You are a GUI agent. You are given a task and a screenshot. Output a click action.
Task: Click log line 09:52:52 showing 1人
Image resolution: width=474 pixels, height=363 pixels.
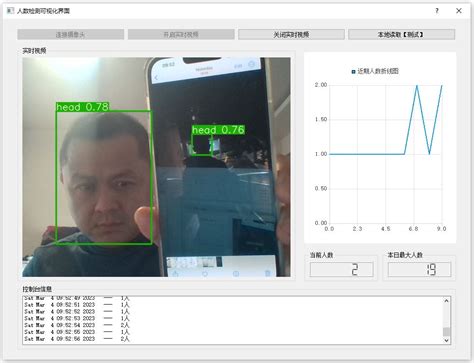point(77,311)
